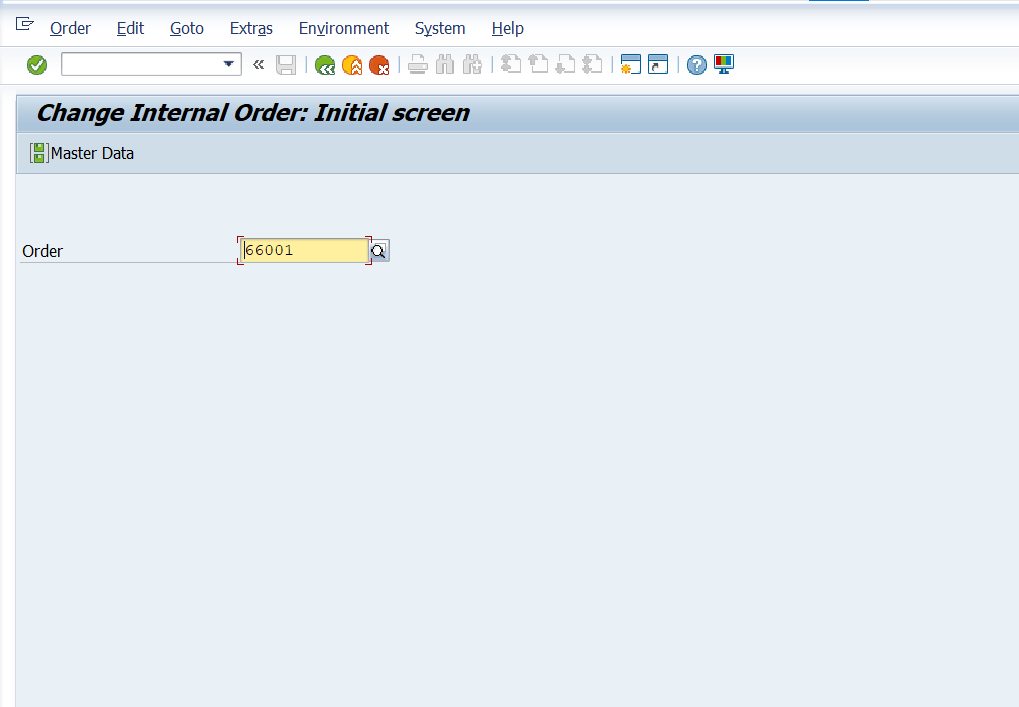Click the Create New Session icon
Viewport: 1019px width, 707px height.
(x=631, y=64)
